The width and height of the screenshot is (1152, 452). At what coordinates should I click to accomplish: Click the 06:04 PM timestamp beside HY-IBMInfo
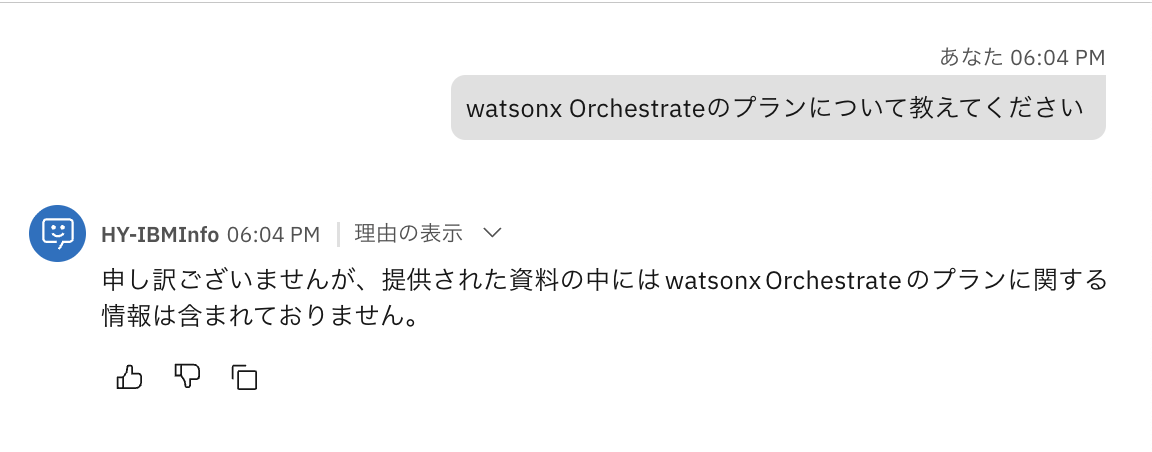(273, 235)
